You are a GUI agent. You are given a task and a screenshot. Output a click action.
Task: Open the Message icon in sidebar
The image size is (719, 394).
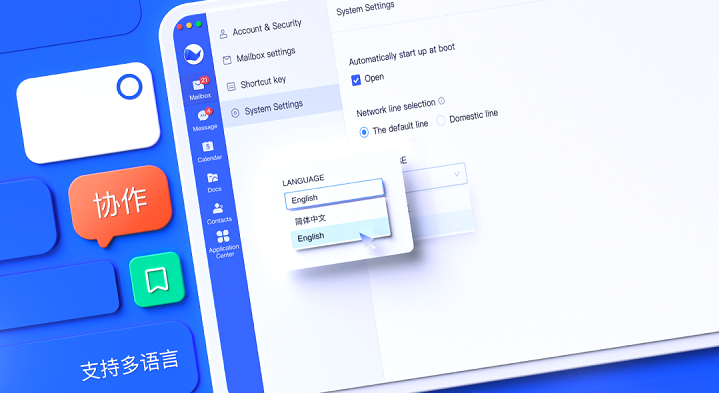click(x=204, y=119)
